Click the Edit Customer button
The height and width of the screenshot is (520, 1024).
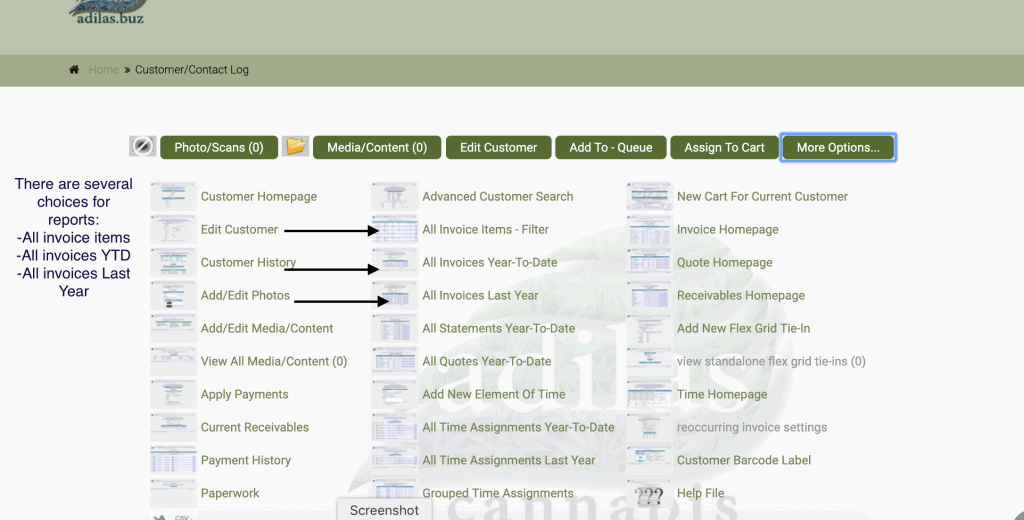coord(498,148)
